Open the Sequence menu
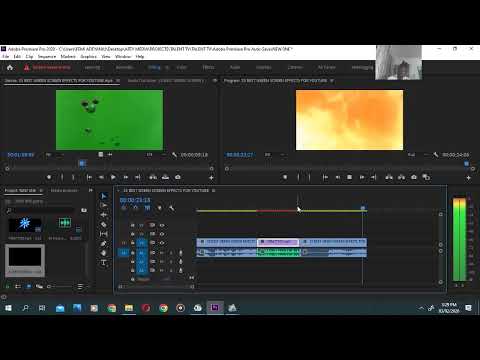480x360 pixels. [47, 57]
